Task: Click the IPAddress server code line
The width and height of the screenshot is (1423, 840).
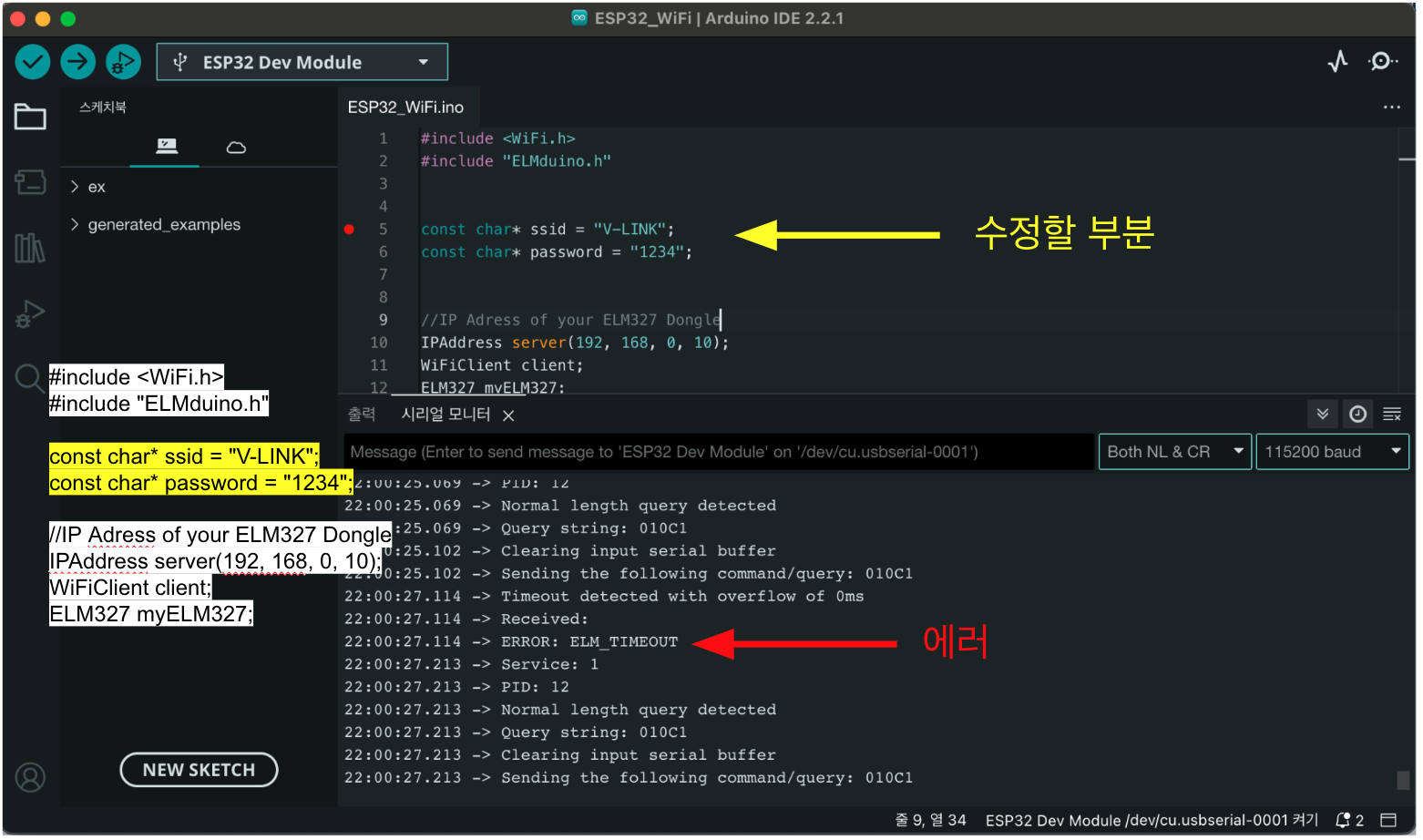Action: [575, 343]
